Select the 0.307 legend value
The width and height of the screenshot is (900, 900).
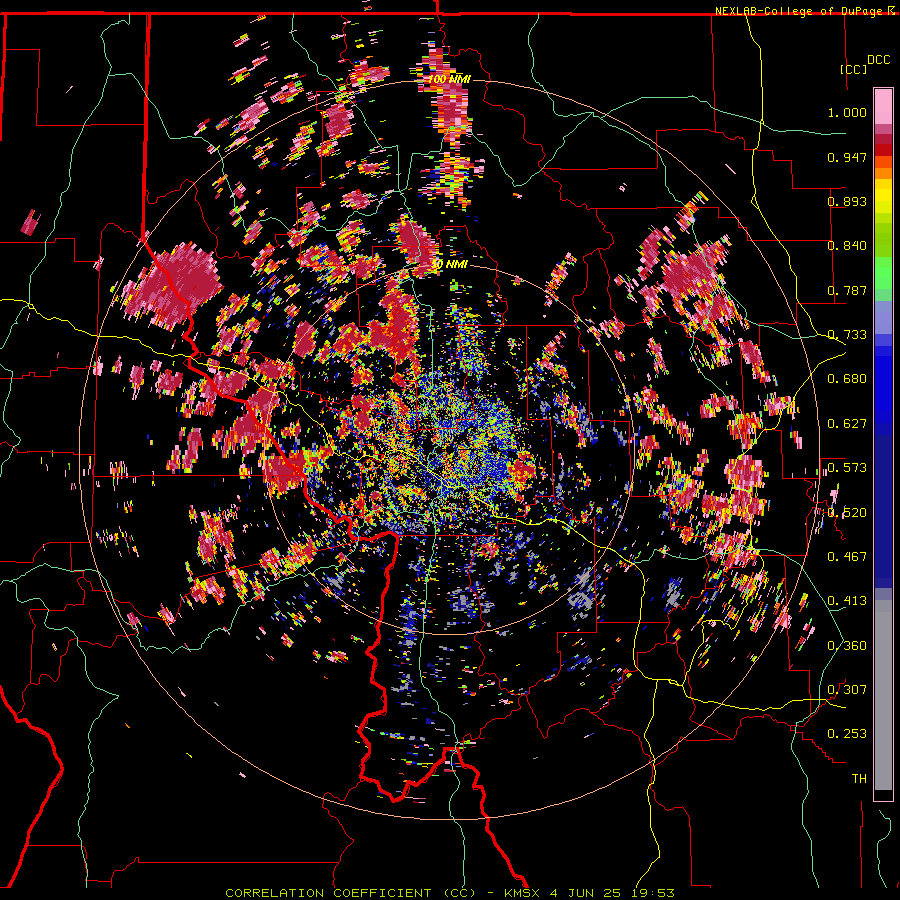click(847, 690)
